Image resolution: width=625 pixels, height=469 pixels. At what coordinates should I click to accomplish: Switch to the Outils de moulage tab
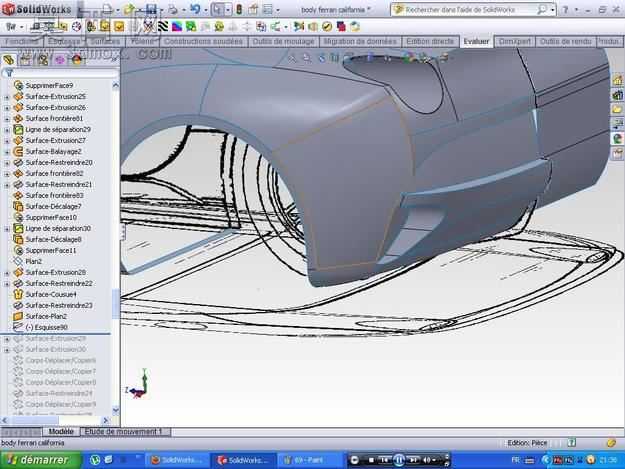(283, 41)
